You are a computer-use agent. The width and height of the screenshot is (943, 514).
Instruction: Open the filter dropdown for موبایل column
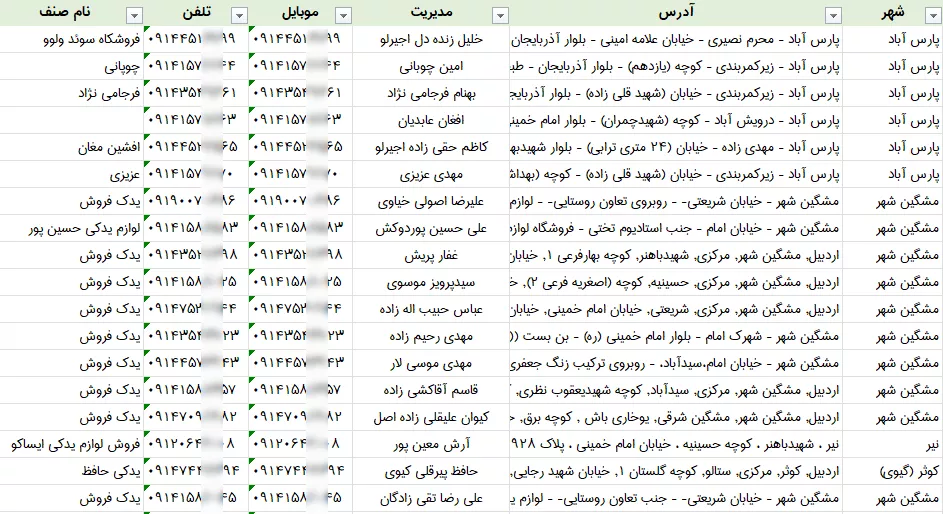(343, 16)
